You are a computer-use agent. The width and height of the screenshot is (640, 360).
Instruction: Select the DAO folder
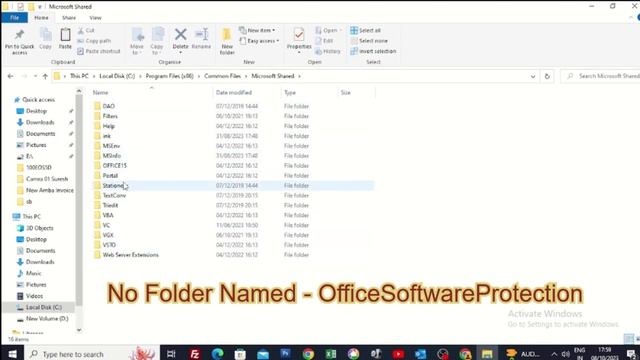(x=108, y=106)
